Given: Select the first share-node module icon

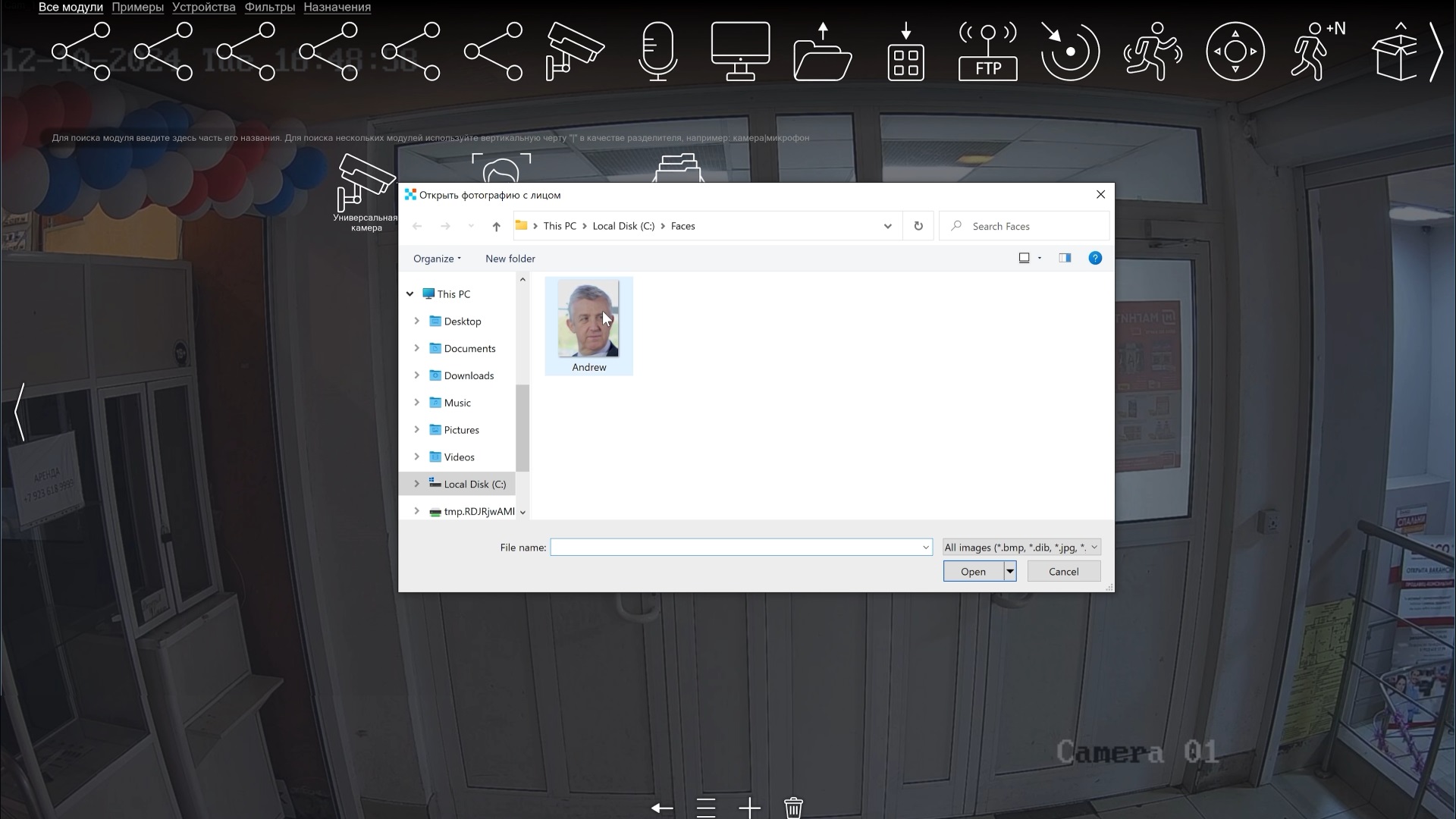Looking at the screenshot, I should 80,52.
